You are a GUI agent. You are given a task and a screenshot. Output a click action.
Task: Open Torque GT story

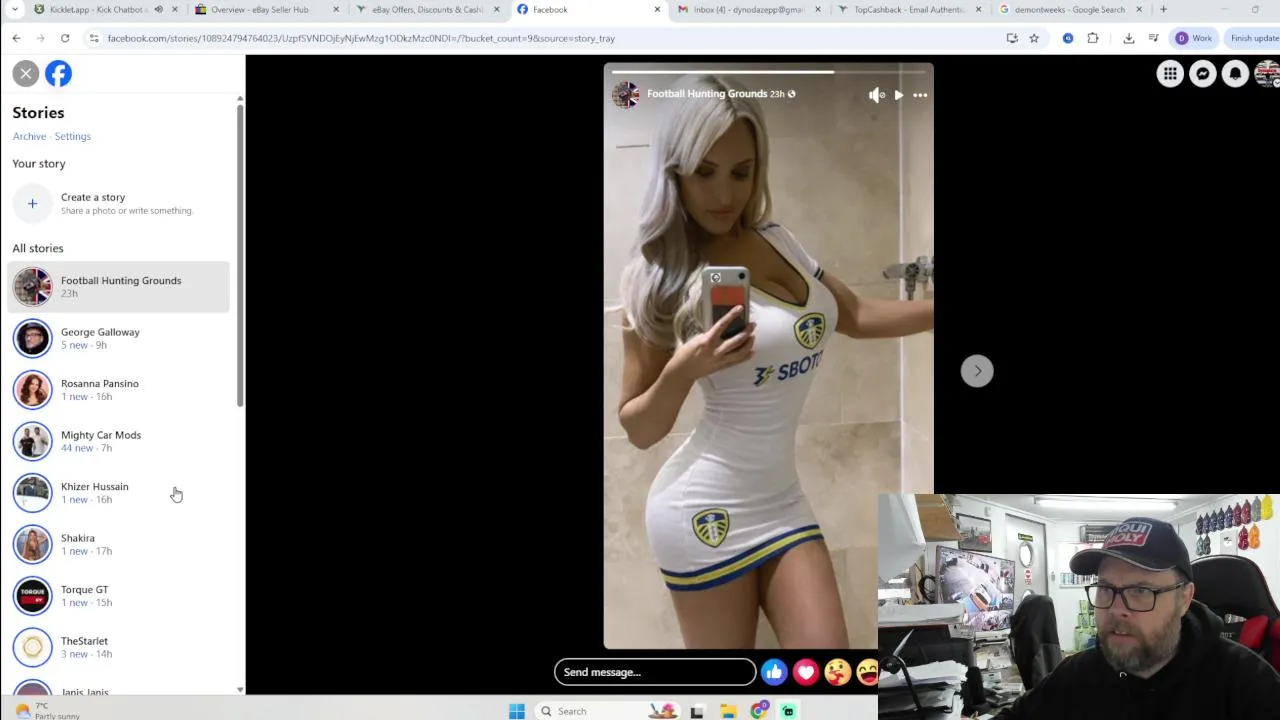coord(118,596)
